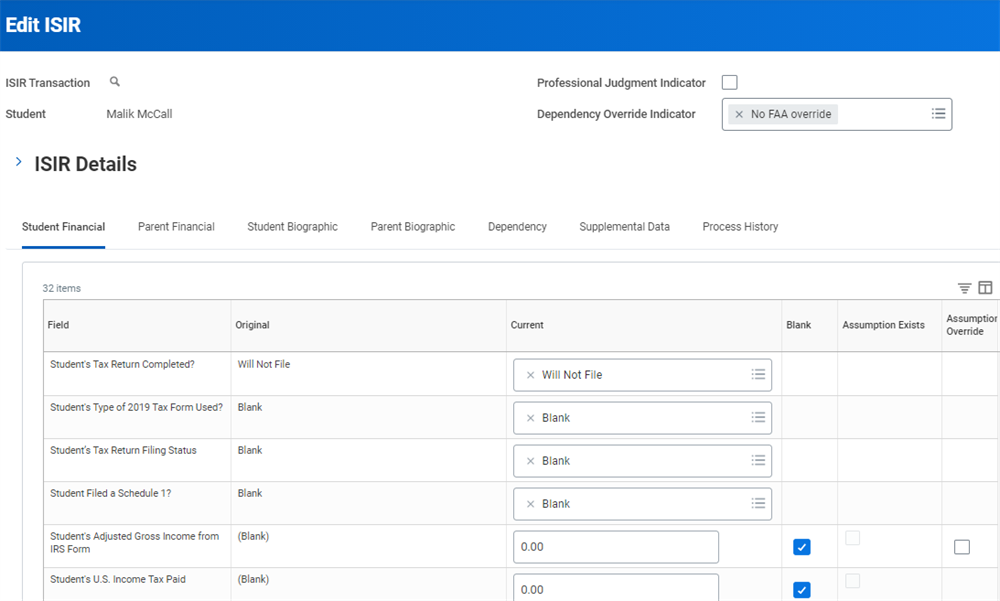
Task: Click the Adjusted Gross Income current value field
Action: [x=615, y=547]
